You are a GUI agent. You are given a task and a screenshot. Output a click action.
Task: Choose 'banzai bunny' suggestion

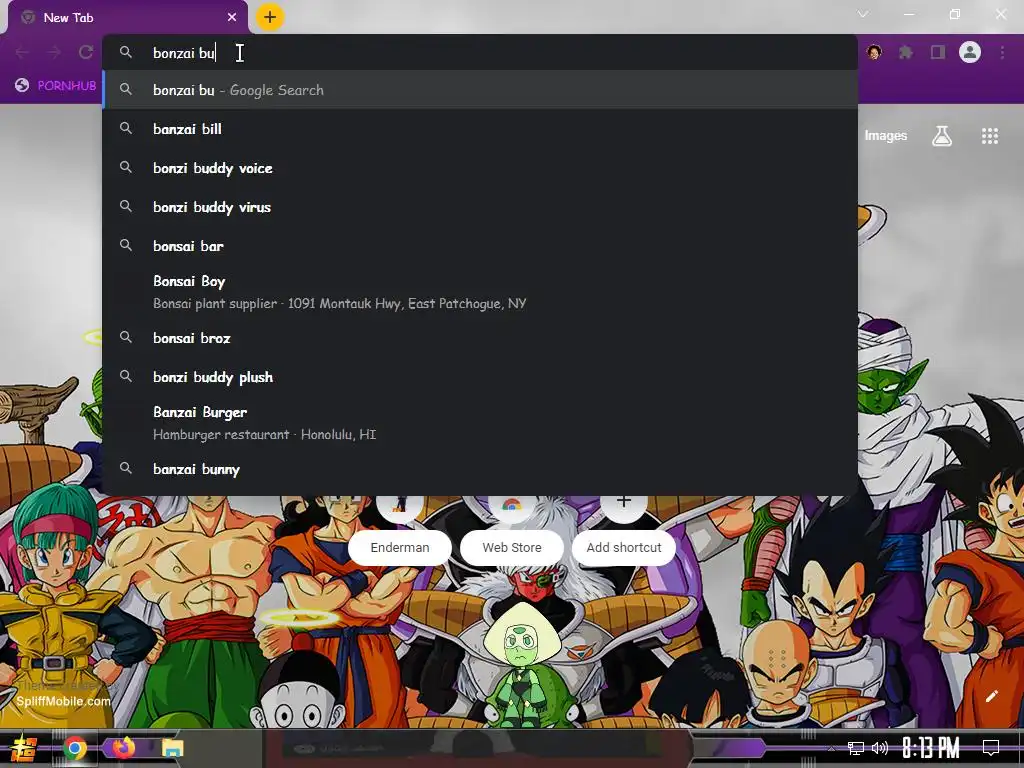coord(479,470)
